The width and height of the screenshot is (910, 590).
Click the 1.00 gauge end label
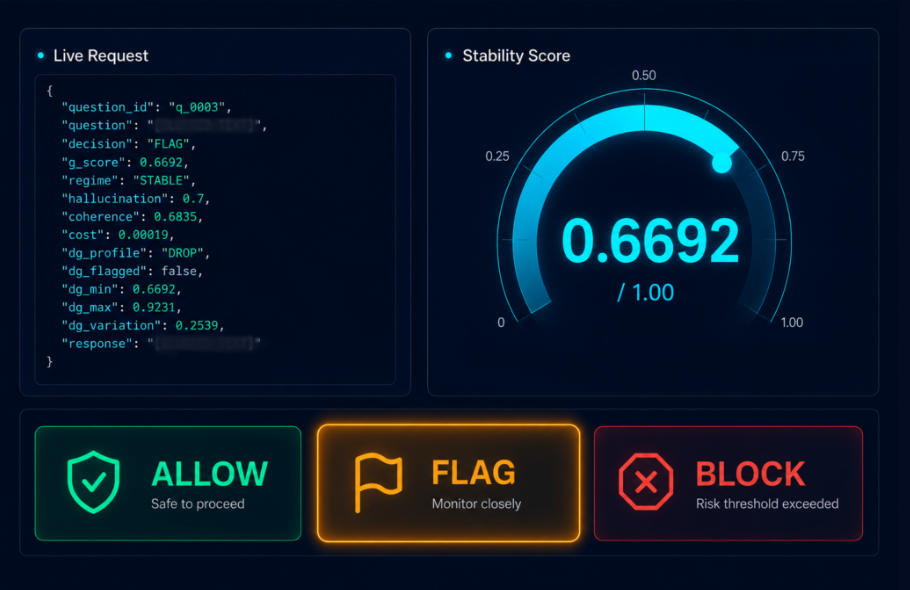(792, 323)
